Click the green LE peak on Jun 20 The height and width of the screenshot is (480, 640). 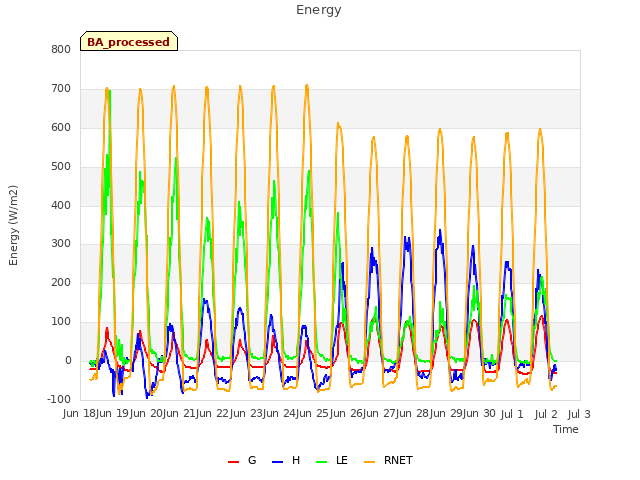click(x=176, y=159)
